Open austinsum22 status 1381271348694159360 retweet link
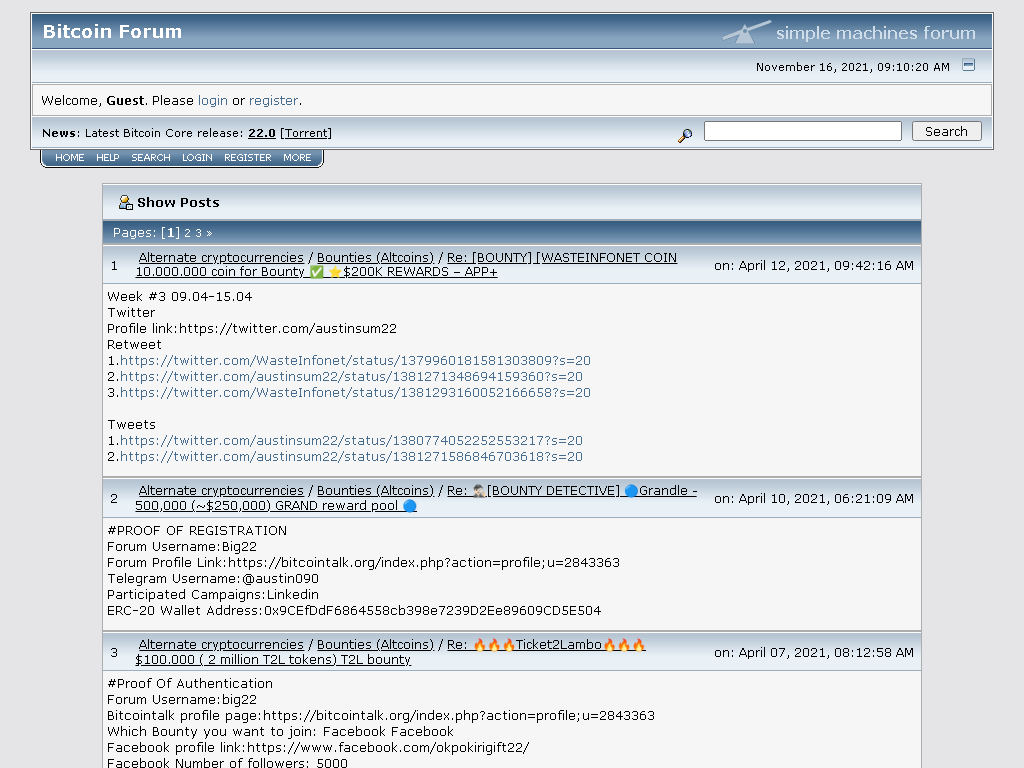 [351, 377]
